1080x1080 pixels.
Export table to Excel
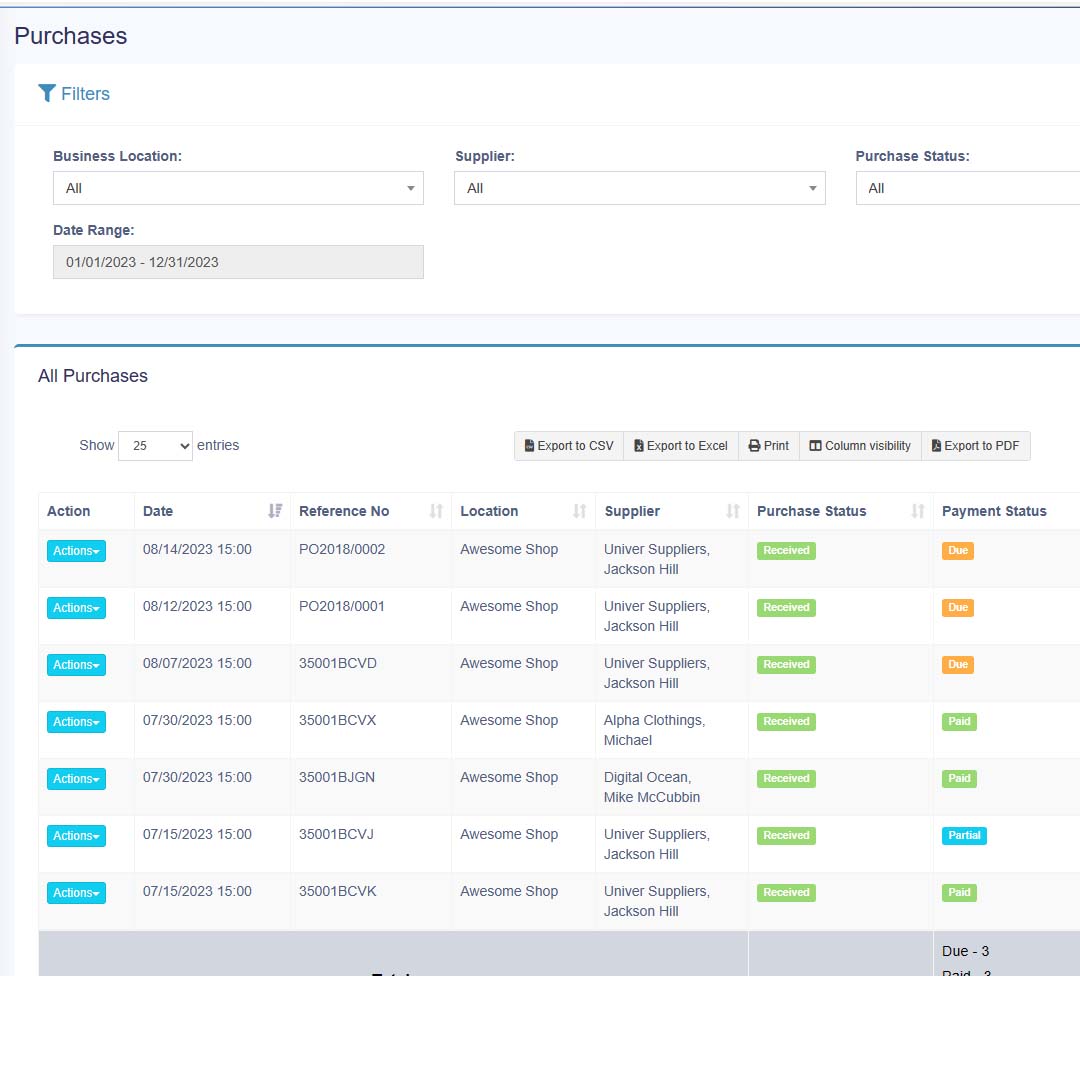point(681,446)
